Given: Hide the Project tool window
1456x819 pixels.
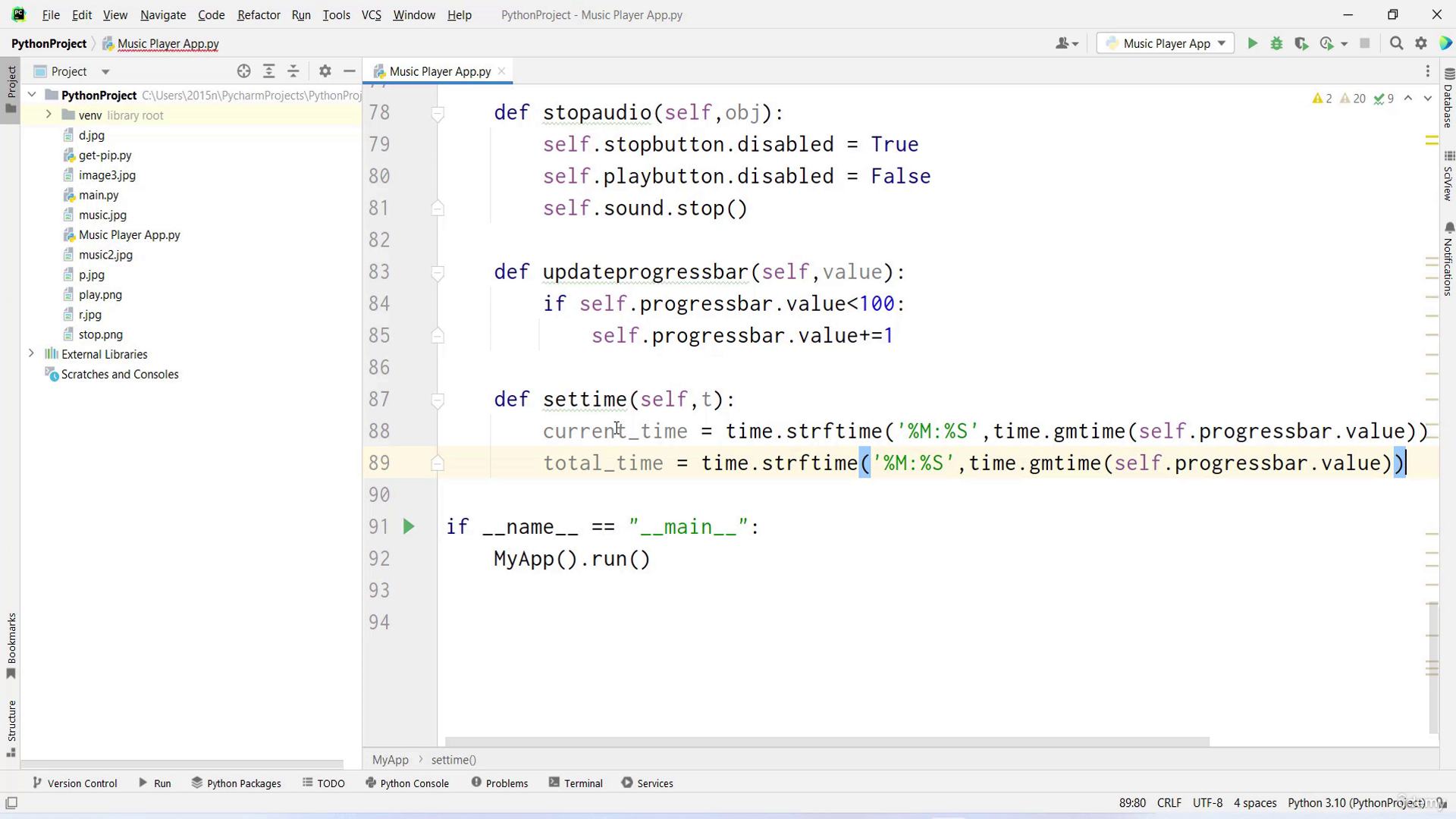Looking at the screenshot, I should point(350,71).
